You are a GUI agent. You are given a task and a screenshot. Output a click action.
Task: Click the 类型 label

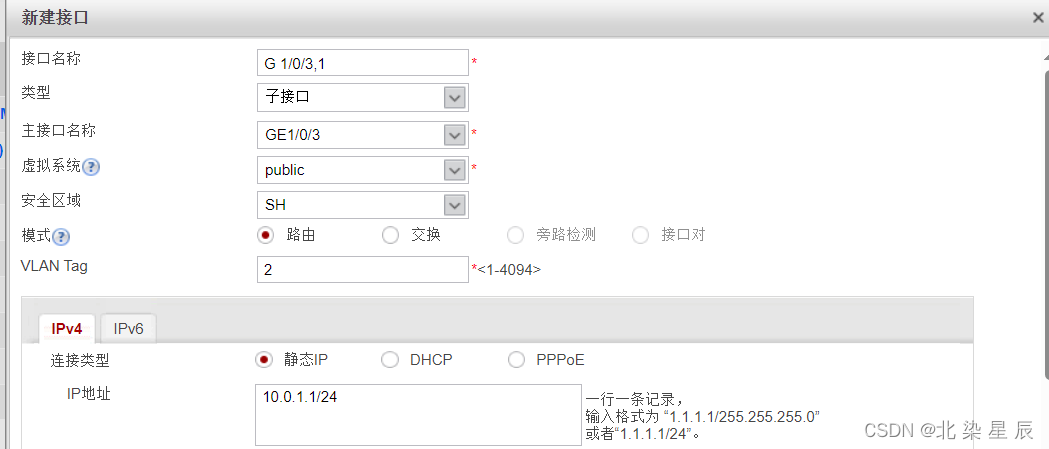[x=36, y=93]
